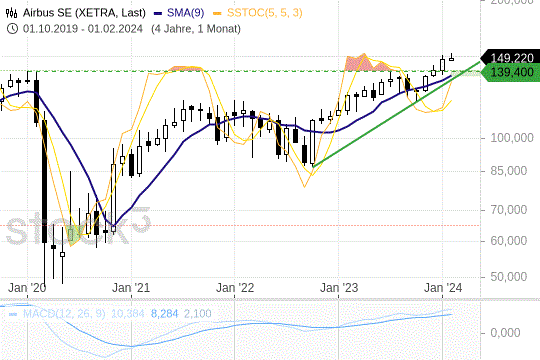Screen dimensions: 540x360
Task: Click the 85,000 price axis label
Action: (x=509, y=171)
